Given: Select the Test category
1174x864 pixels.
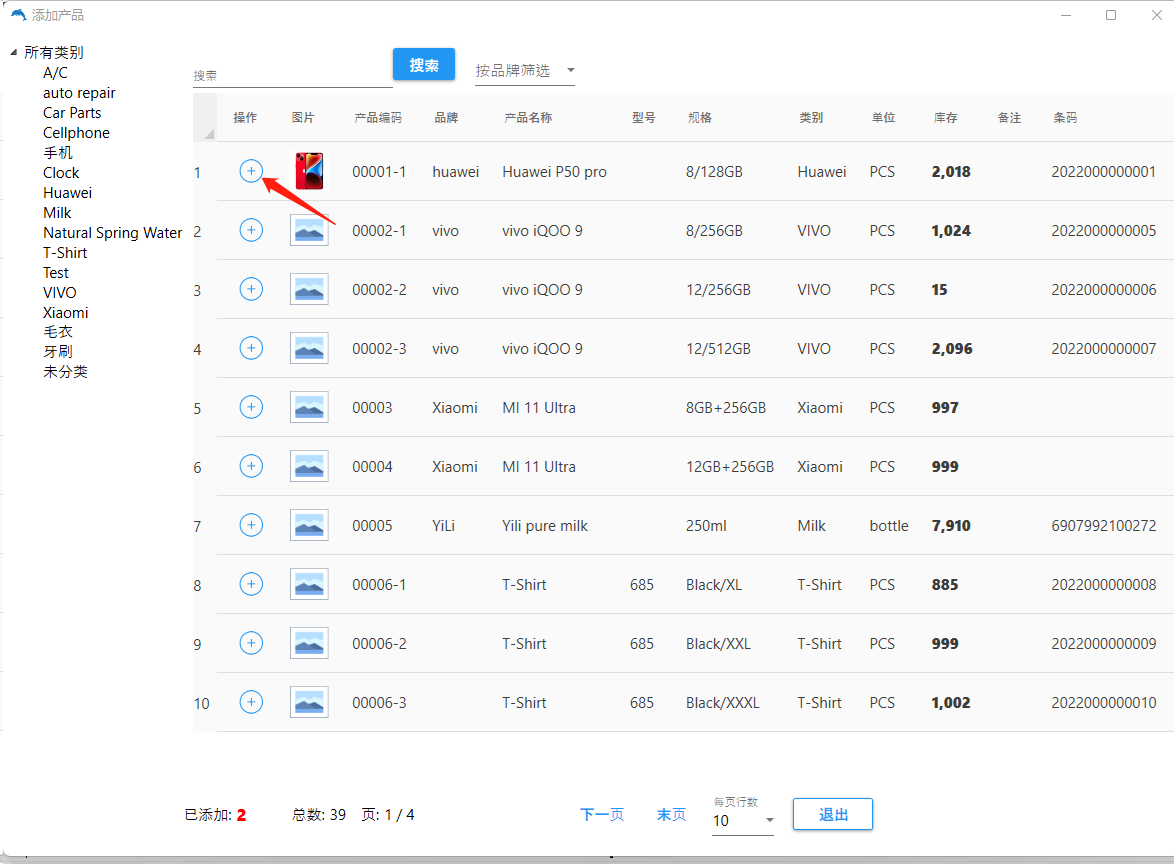Looking at the screenshot, I should 55,273.
